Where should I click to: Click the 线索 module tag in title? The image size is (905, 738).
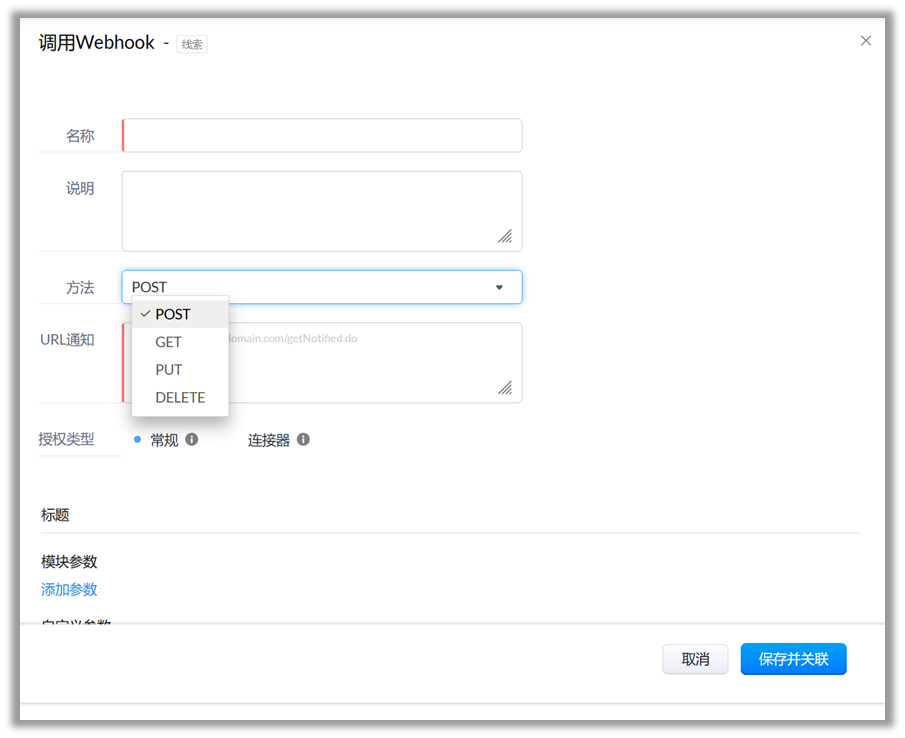(x=192, y=44)
